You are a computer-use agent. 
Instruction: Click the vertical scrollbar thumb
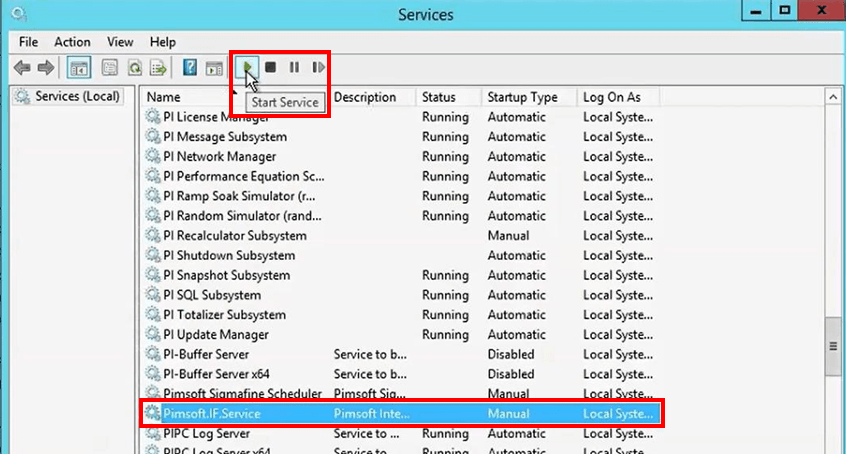833,347
